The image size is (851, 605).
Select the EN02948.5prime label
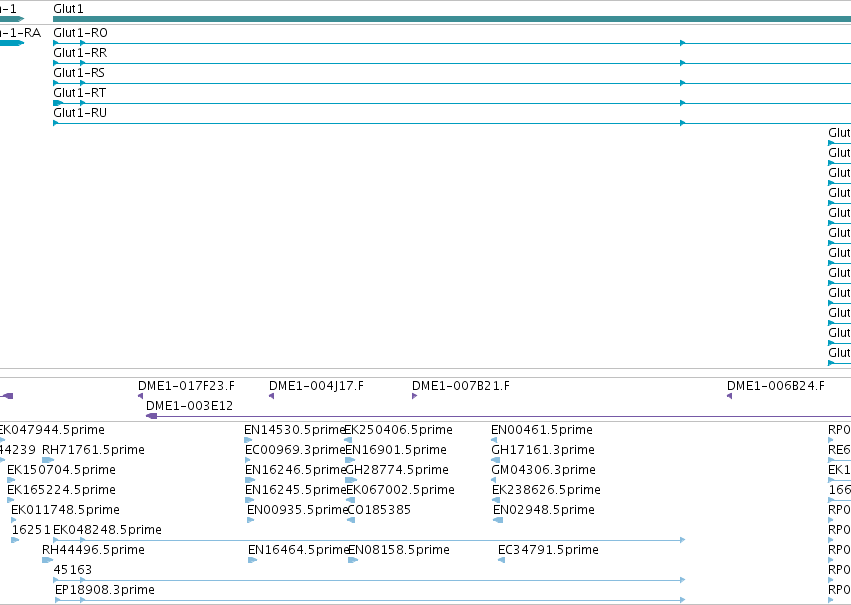click(x=544, y=511)
